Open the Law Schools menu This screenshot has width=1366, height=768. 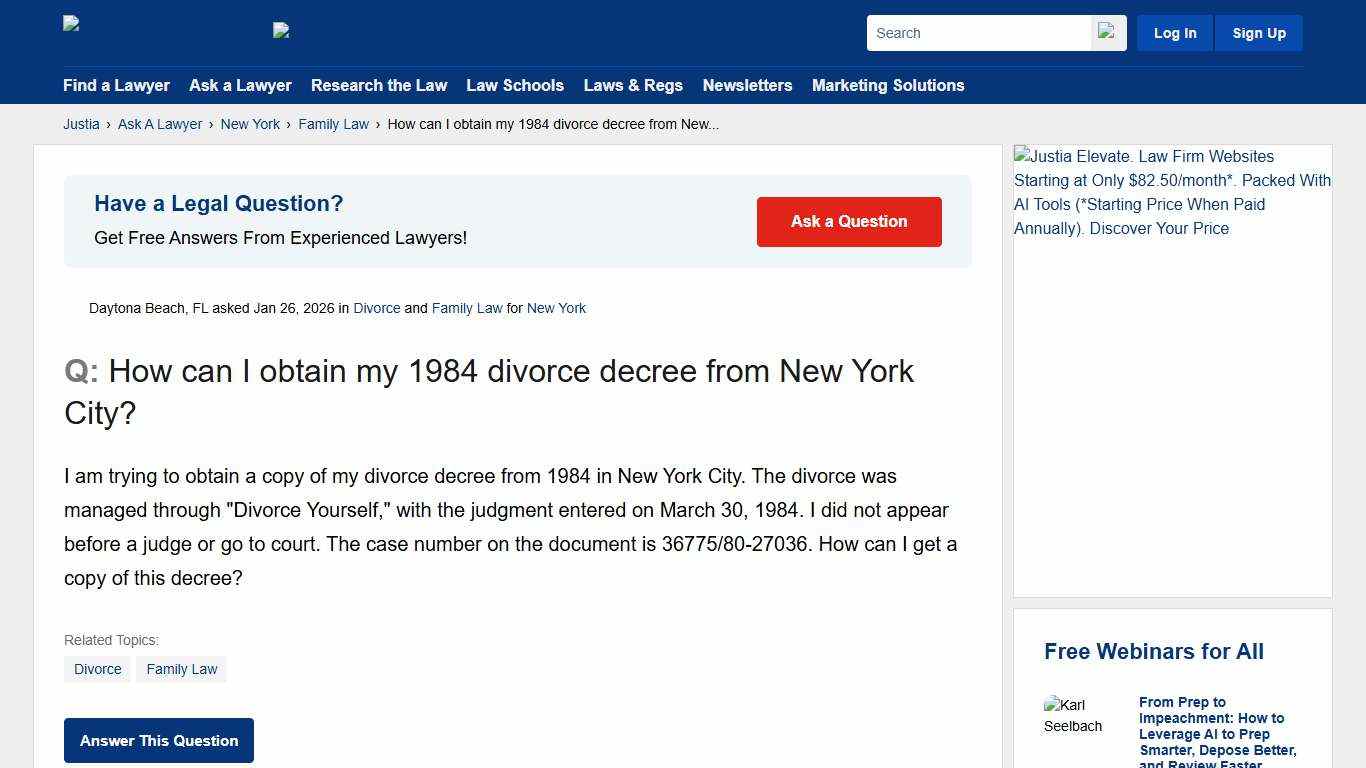pyautogui.click(x=515, y=86)
